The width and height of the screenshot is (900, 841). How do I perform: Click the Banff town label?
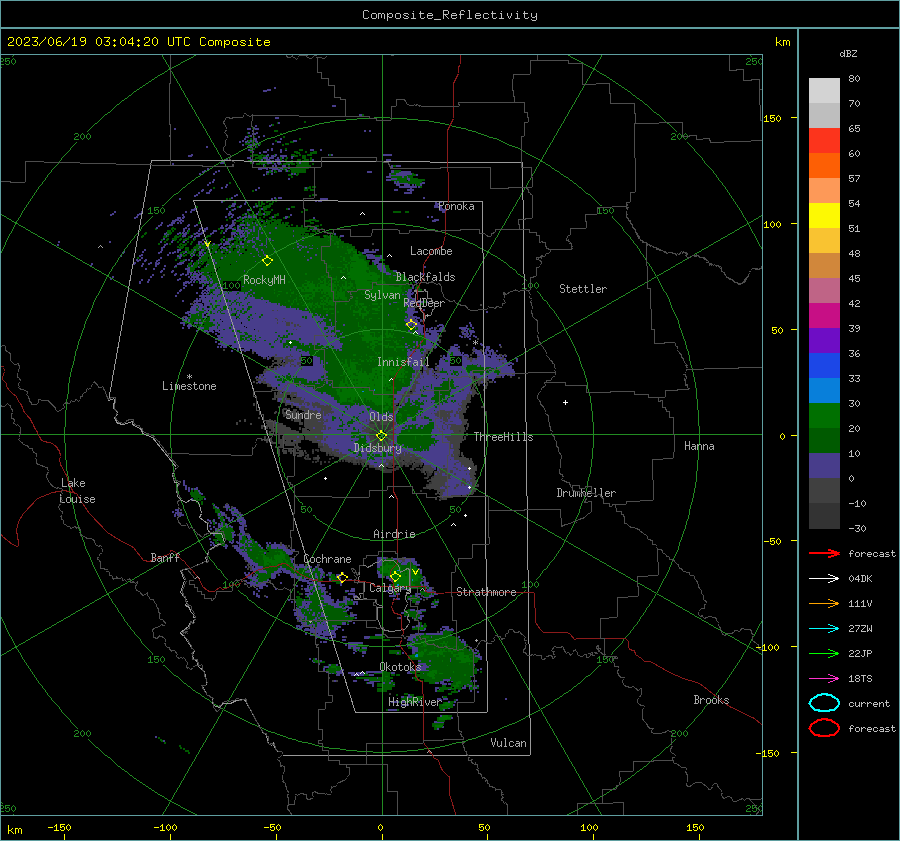coord(165,557)
